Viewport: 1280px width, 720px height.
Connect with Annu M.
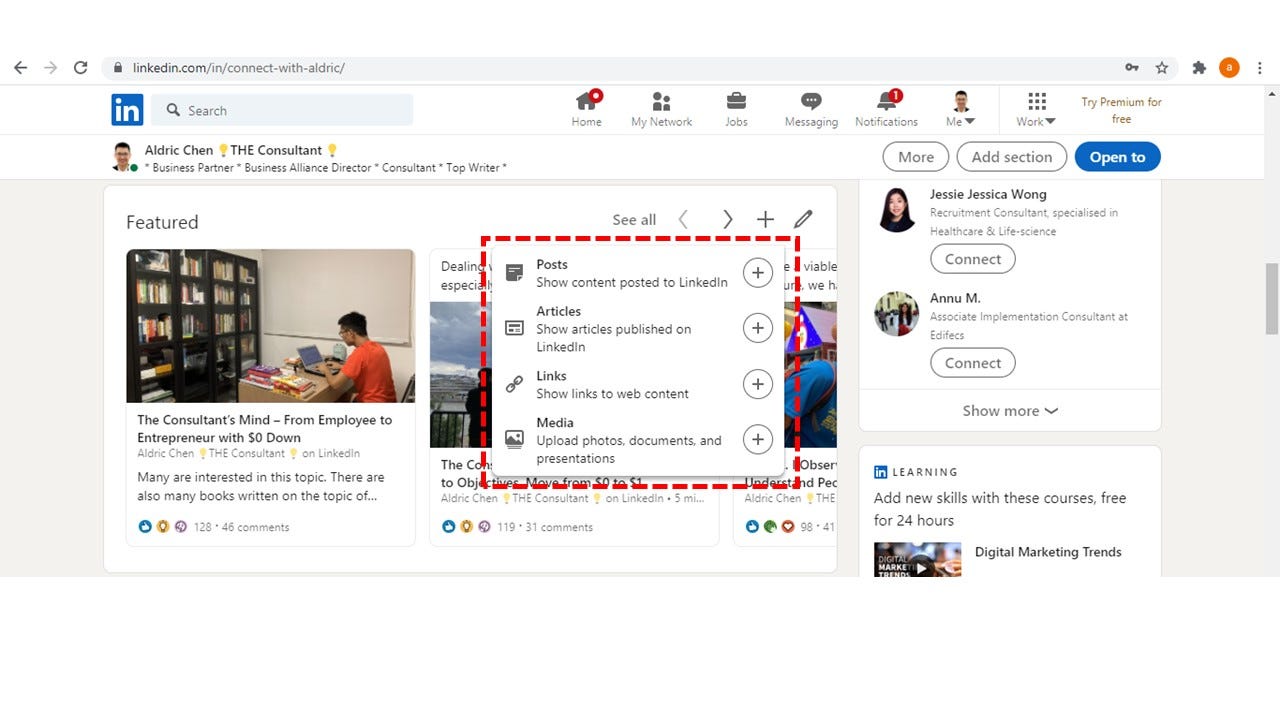pos(973,363)
